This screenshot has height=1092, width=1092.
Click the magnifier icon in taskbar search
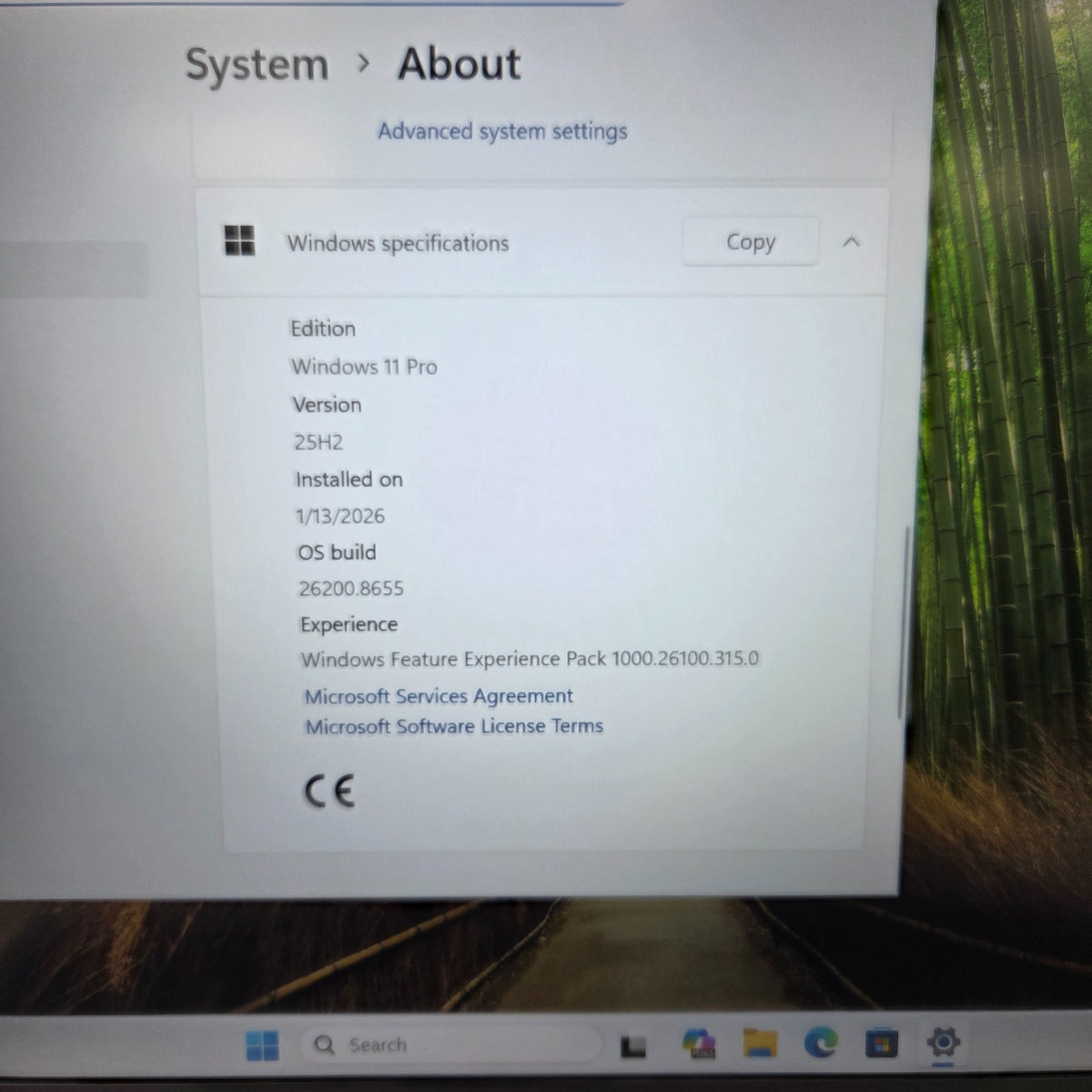click(x=324, y=1045)
